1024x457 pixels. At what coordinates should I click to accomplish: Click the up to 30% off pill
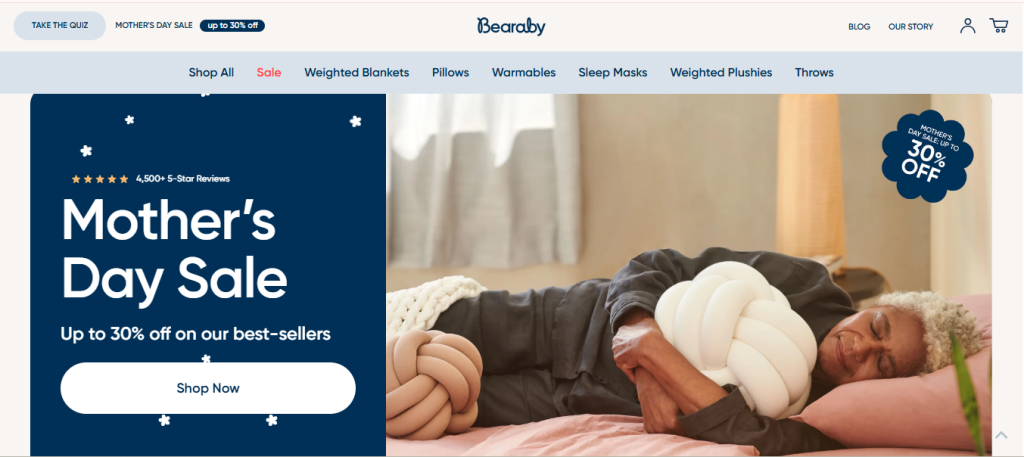232,25
